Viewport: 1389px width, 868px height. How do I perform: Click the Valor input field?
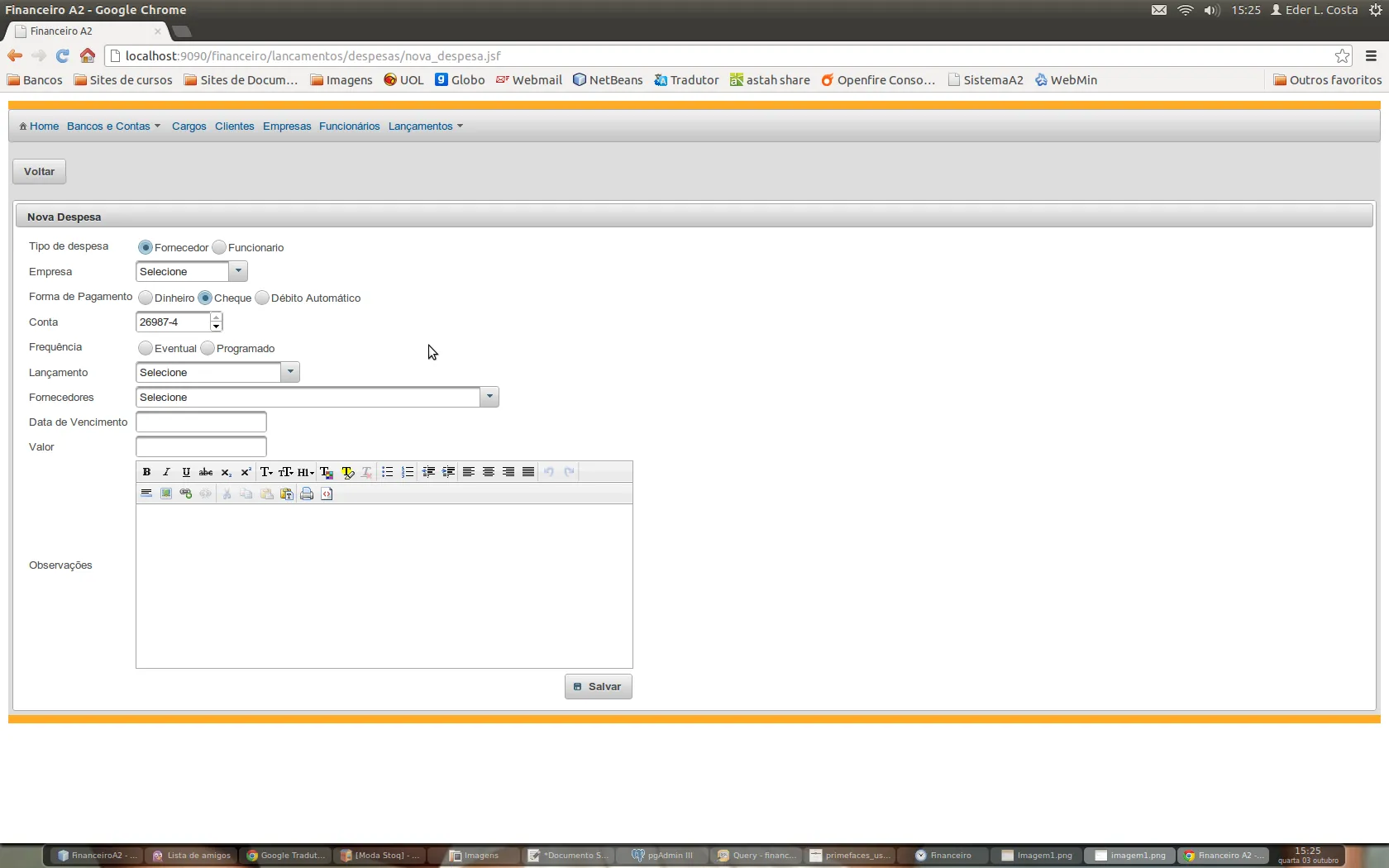[201, 447]
